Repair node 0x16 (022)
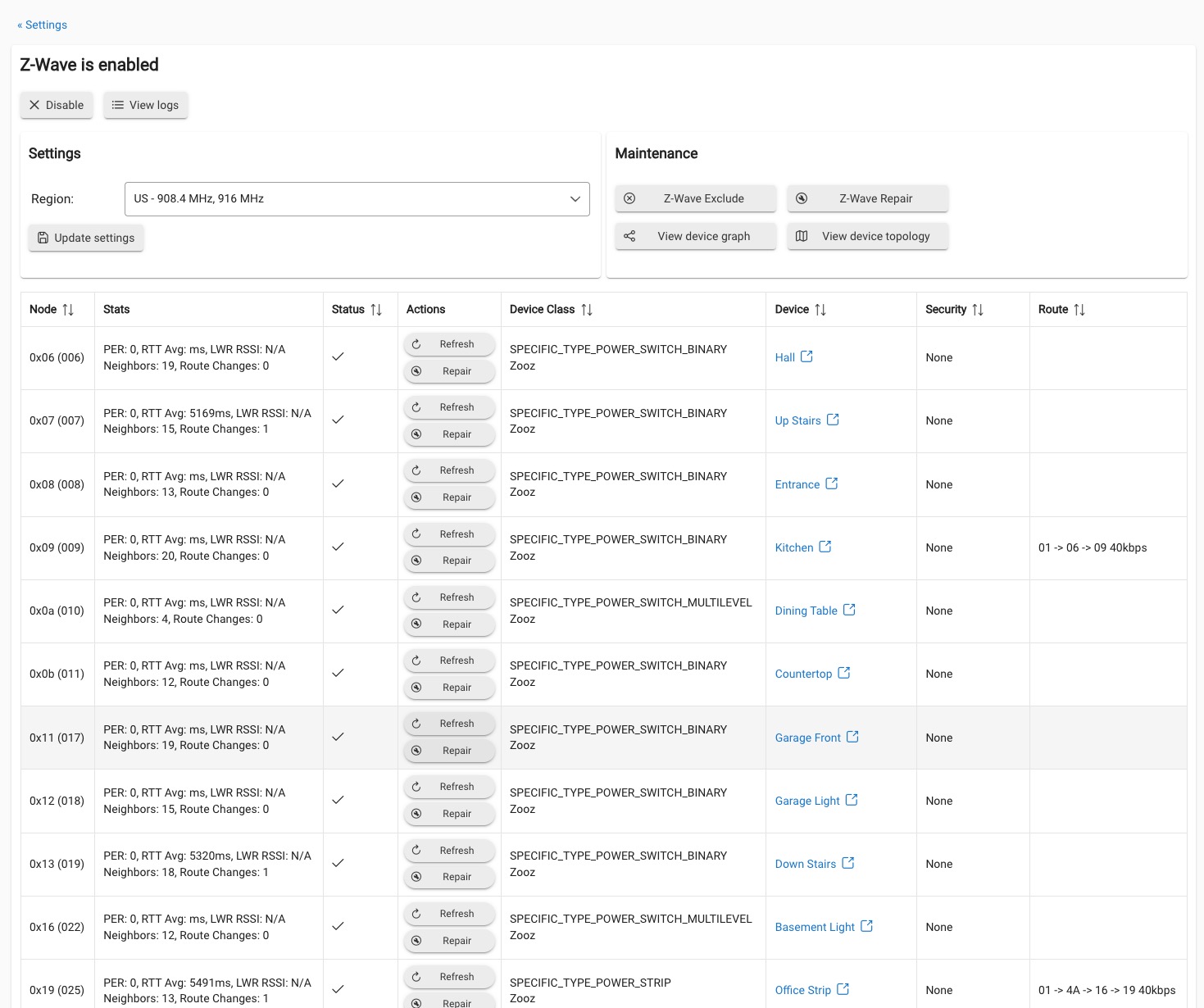1204x1008 pixels. [450, 941]
